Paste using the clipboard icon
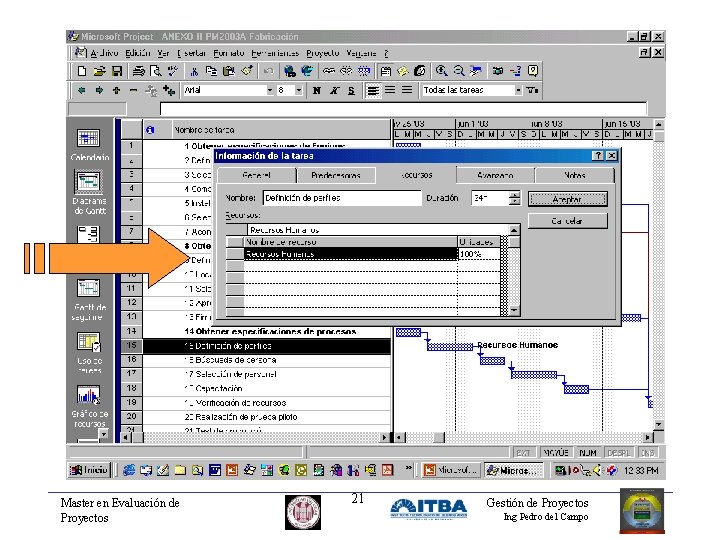 click(x=229, y=71)
